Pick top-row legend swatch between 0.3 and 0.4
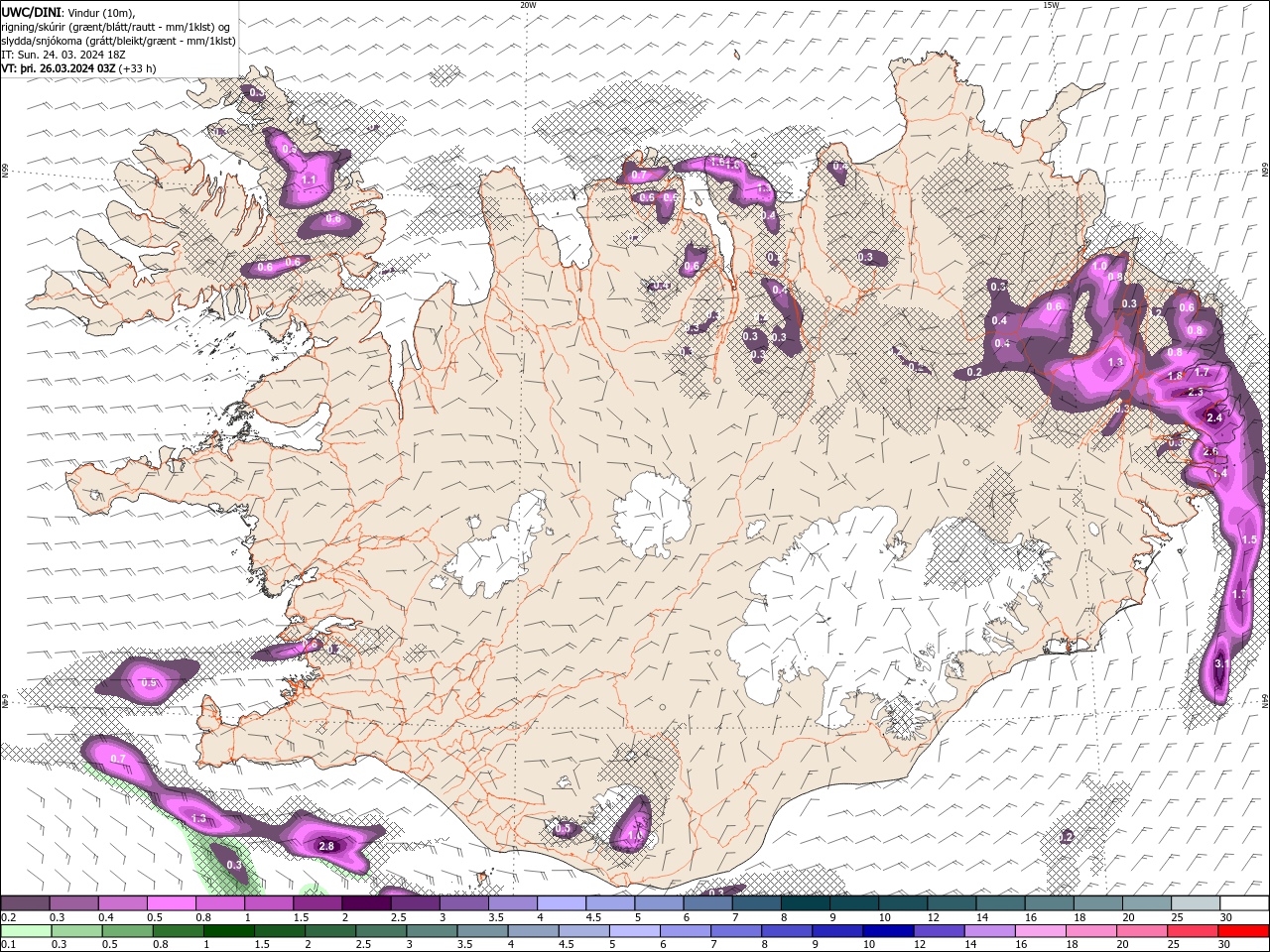1270x952 pixels. 73,903
